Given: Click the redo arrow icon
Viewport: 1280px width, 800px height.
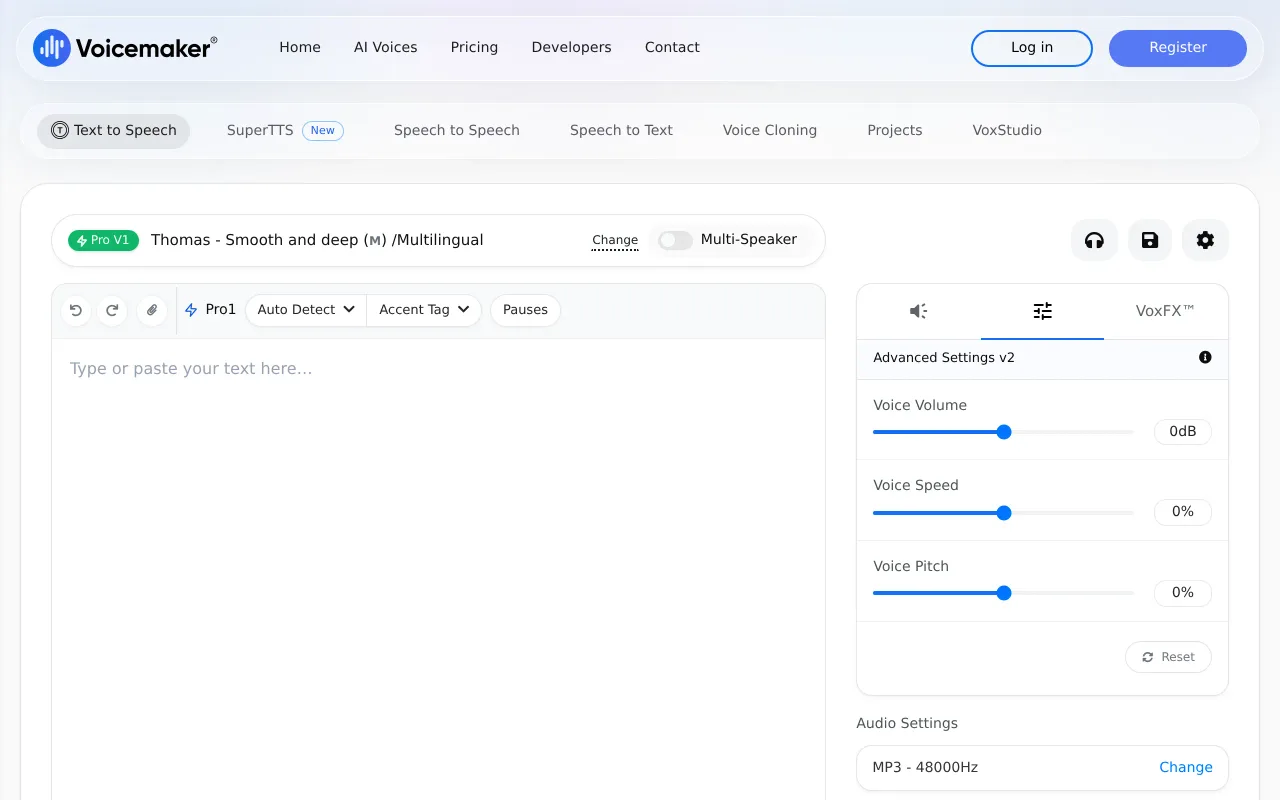Looking at the screenshot, I should (x=112, y=310).
